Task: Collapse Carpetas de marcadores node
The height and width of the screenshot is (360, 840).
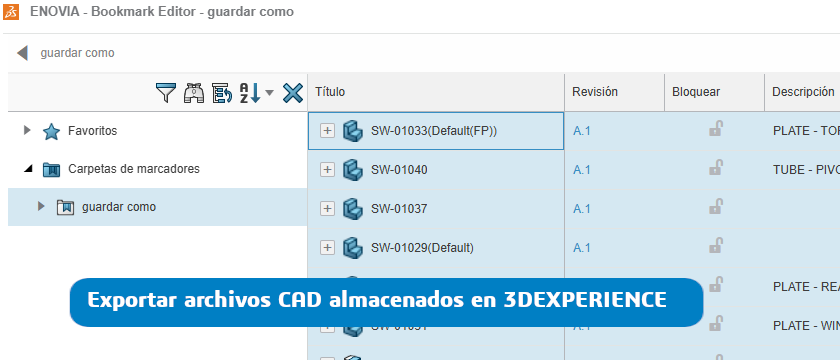Action: tap(28, 169)
